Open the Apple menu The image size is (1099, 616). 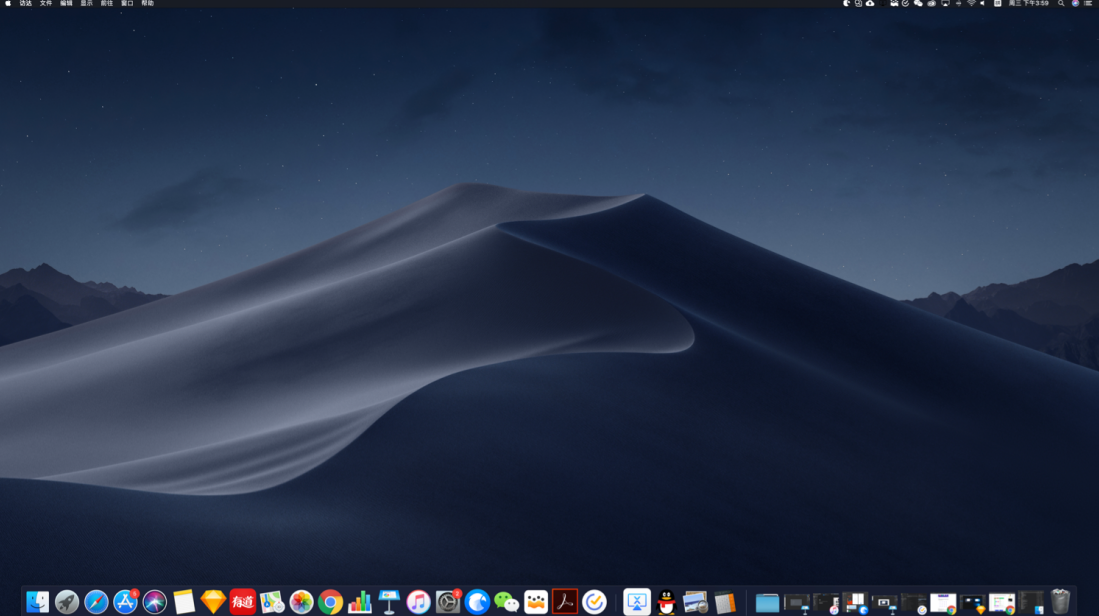(x=8, y=4)
